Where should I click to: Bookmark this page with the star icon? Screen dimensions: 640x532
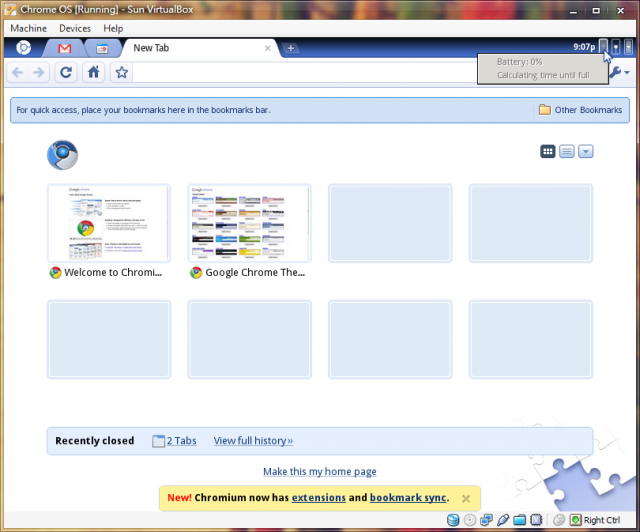click(121, 73)
